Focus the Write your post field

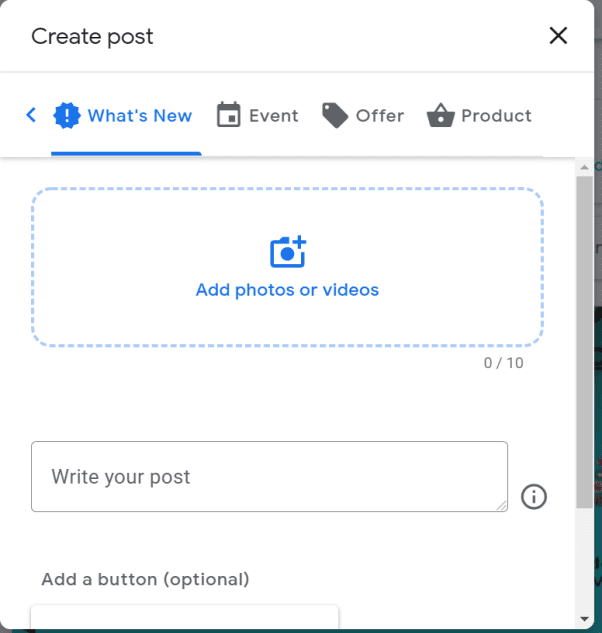(269, 476)
